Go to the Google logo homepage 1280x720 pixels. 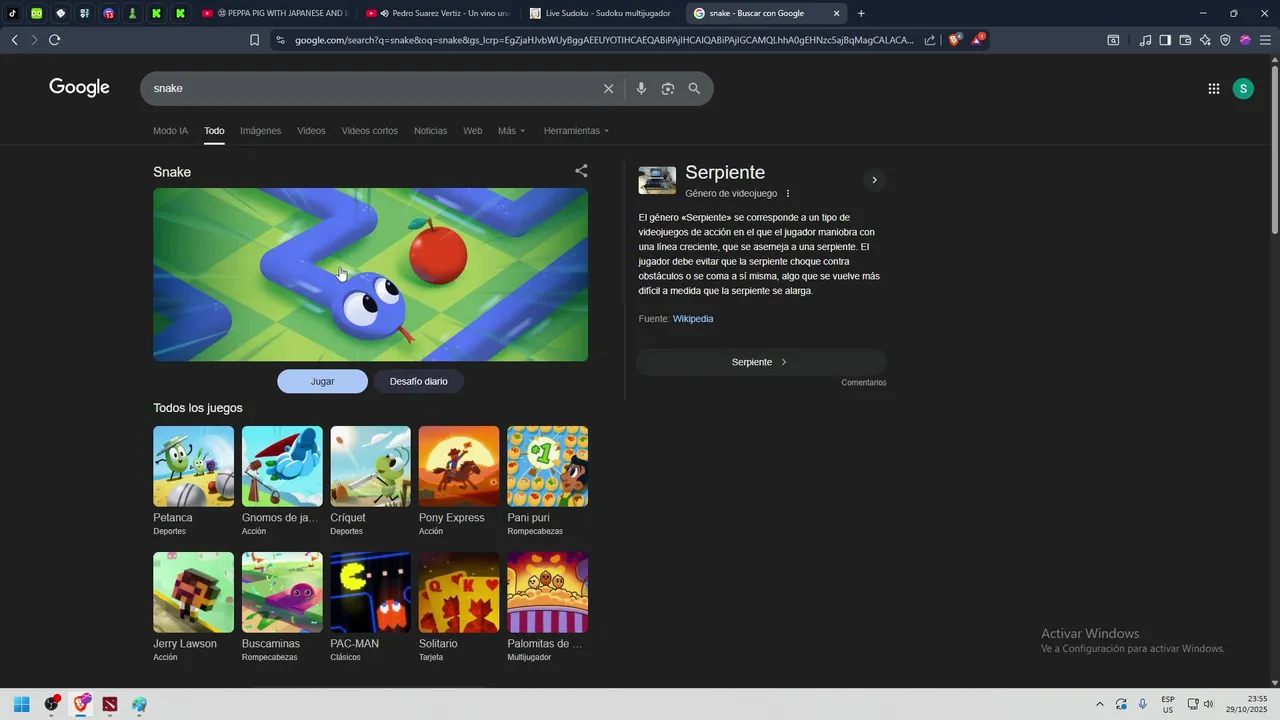point(79,88)
